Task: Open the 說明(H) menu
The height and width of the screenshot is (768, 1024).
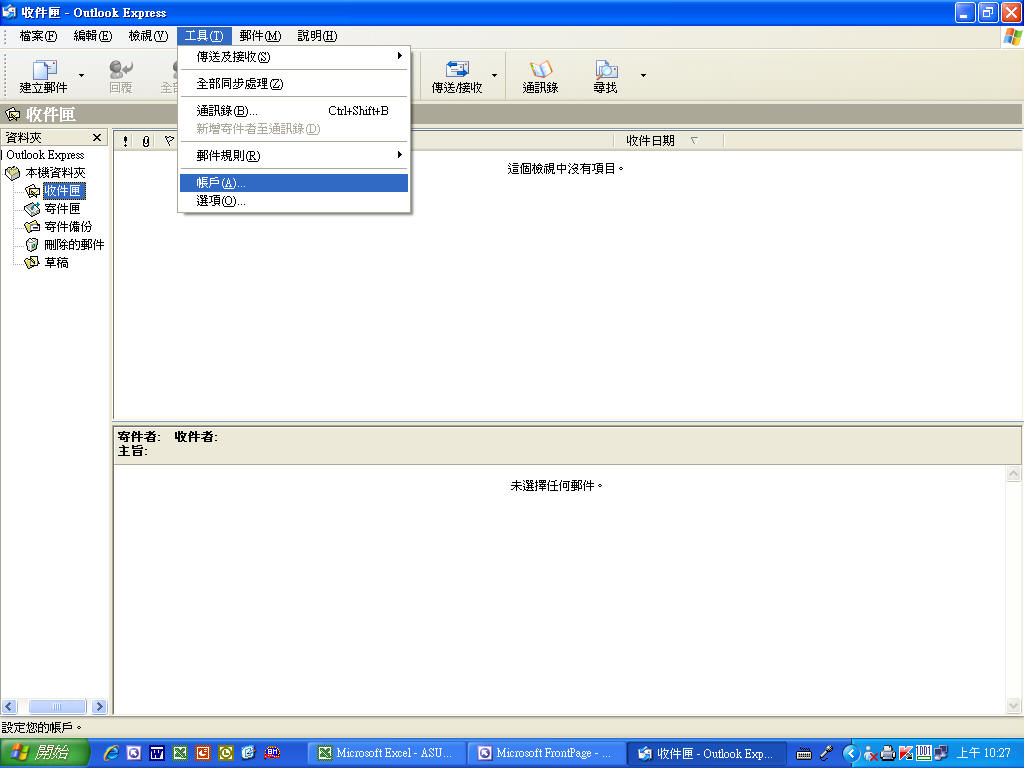Action: pyautogui.click(x=317, y=36)
